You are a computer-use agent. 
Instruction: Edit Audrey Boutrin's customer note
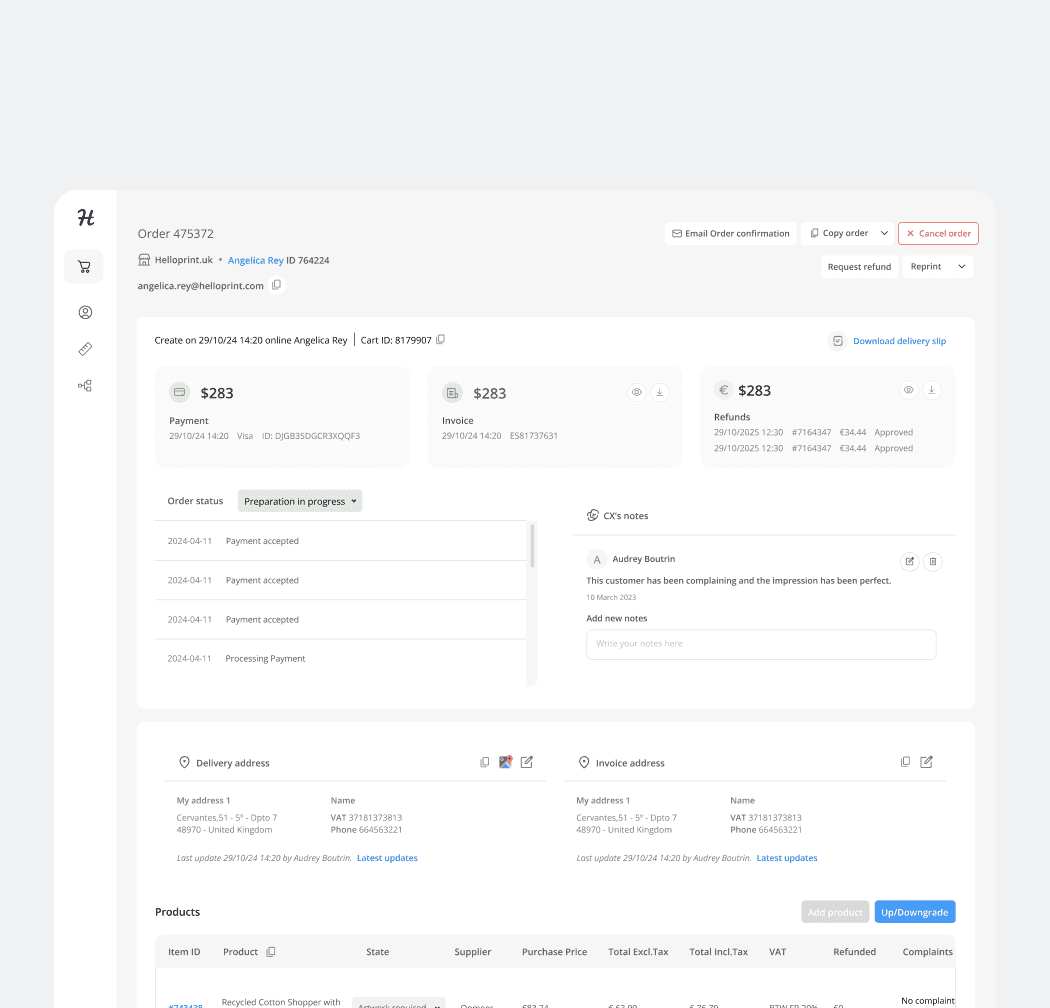click(x=909, y=561)
